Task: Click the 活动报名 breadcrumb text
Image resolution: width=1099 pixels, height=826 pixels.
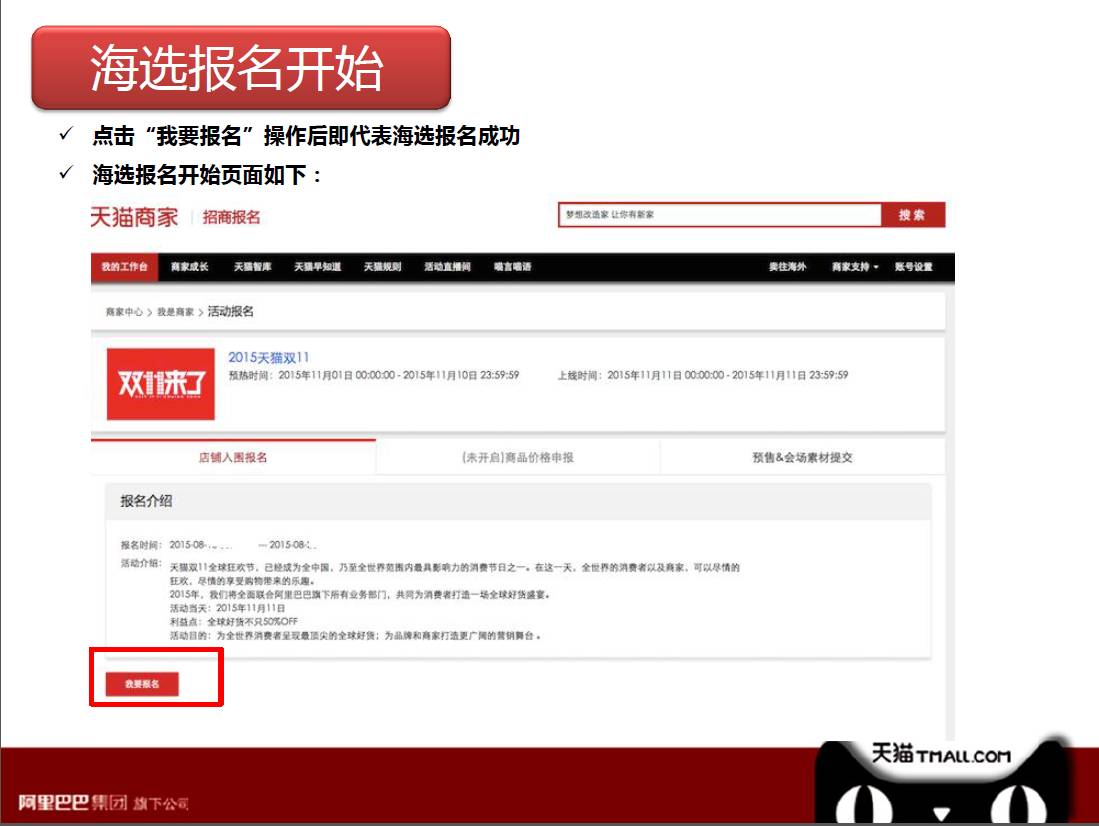Action: pyautogui.click(x=231, y=311)
